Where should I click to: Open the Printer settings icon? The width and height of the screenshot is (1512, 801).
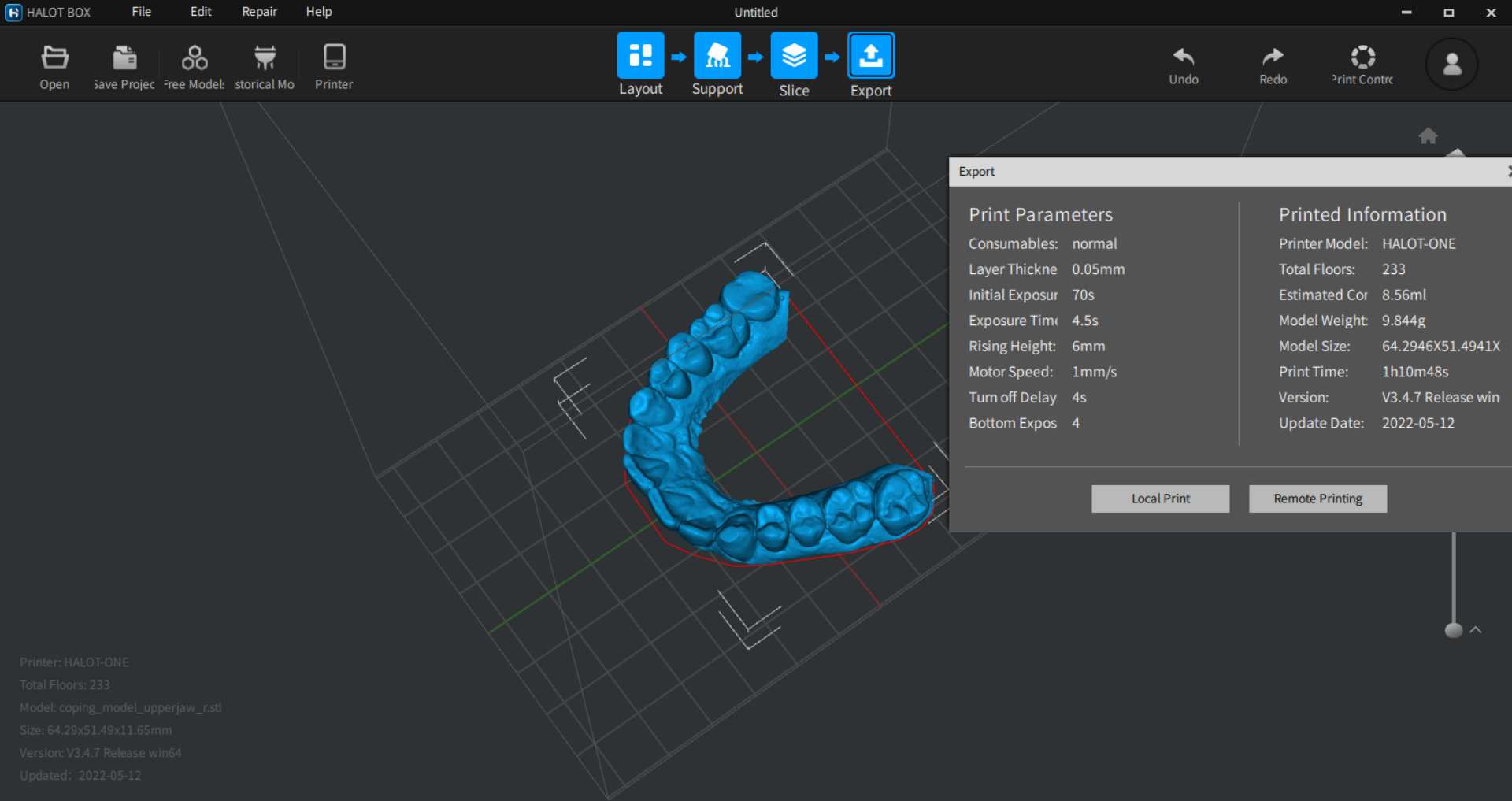(333, 65)
